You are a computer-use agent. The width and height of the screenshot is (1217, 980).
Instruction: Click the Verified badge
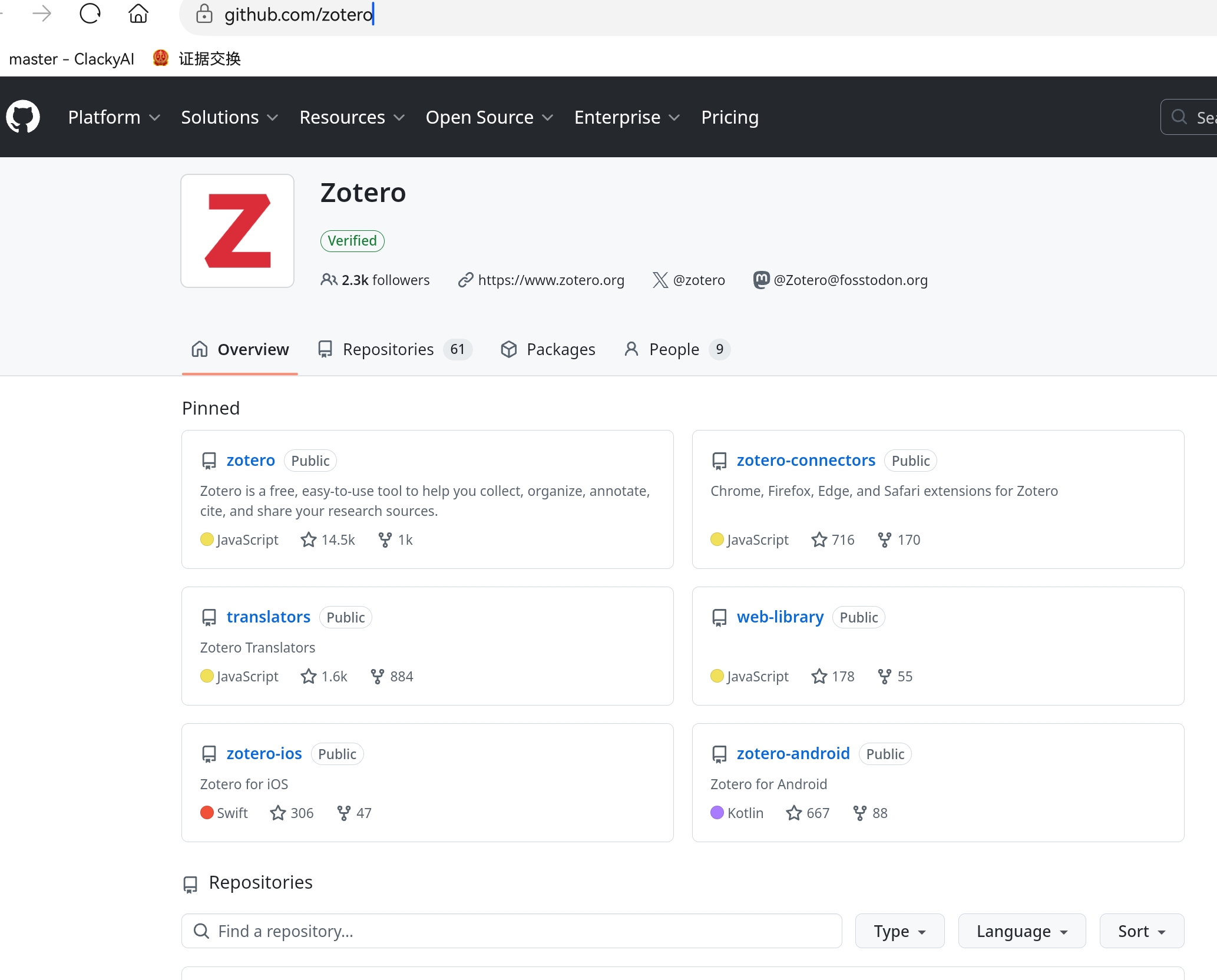click(352, 241)
